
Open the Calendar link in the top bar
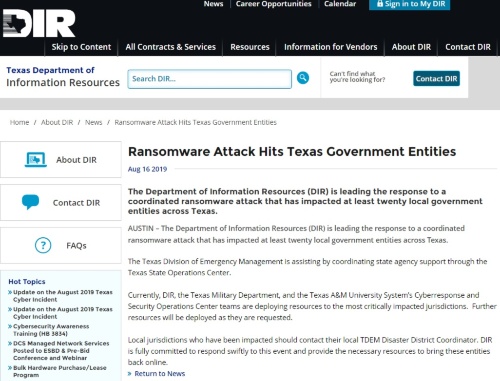click(x=340, y=4)
